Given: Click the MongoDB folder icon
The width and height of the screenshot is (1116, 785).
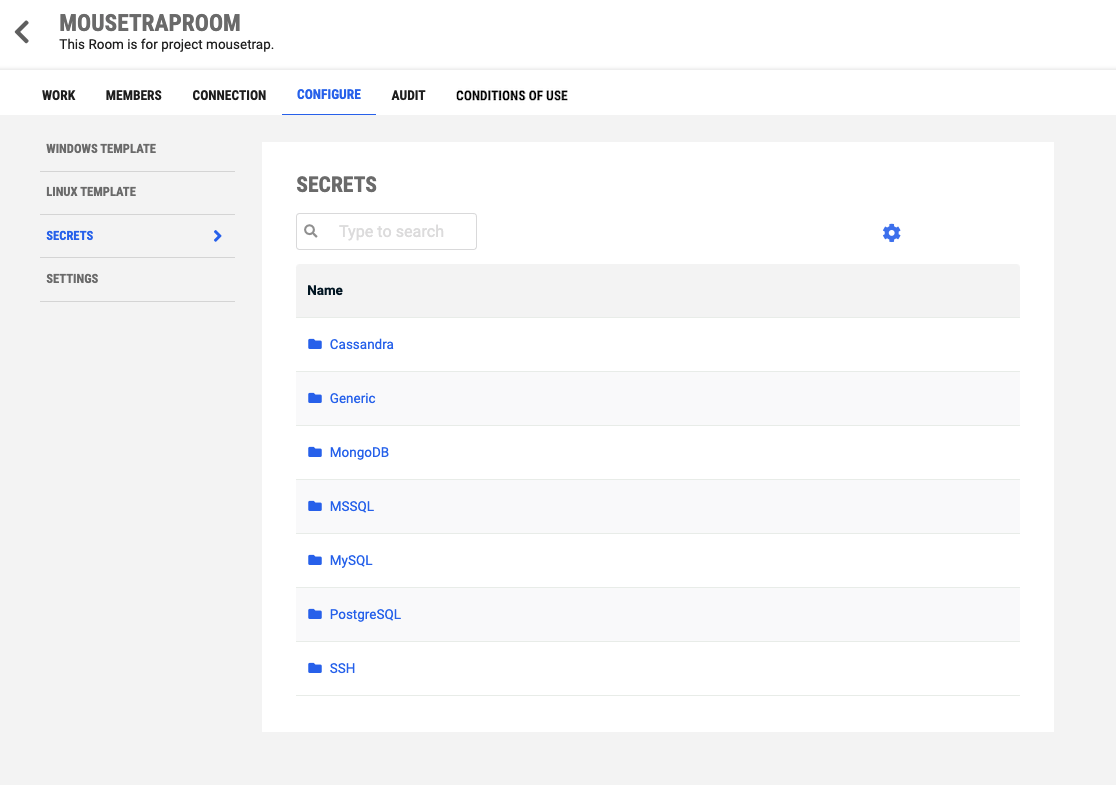Looking at the screenshot, I should click(x=315, y=452).
